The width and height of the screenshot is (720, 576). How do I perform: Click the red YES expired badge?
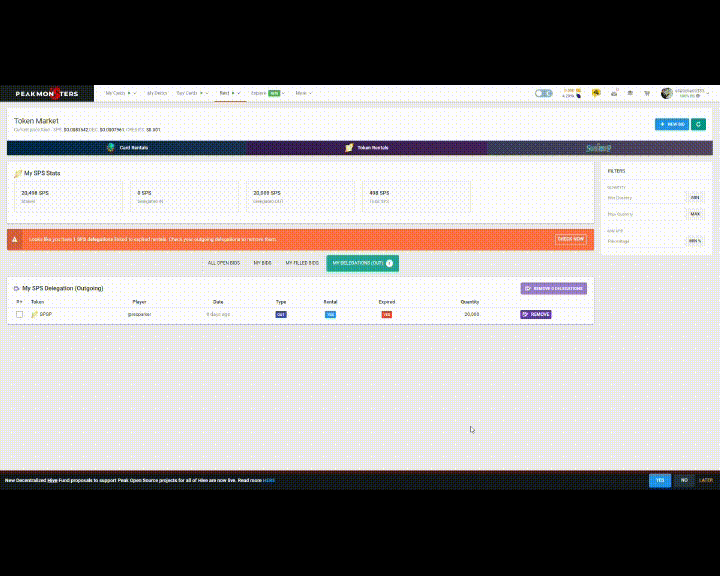coord(387,315)
